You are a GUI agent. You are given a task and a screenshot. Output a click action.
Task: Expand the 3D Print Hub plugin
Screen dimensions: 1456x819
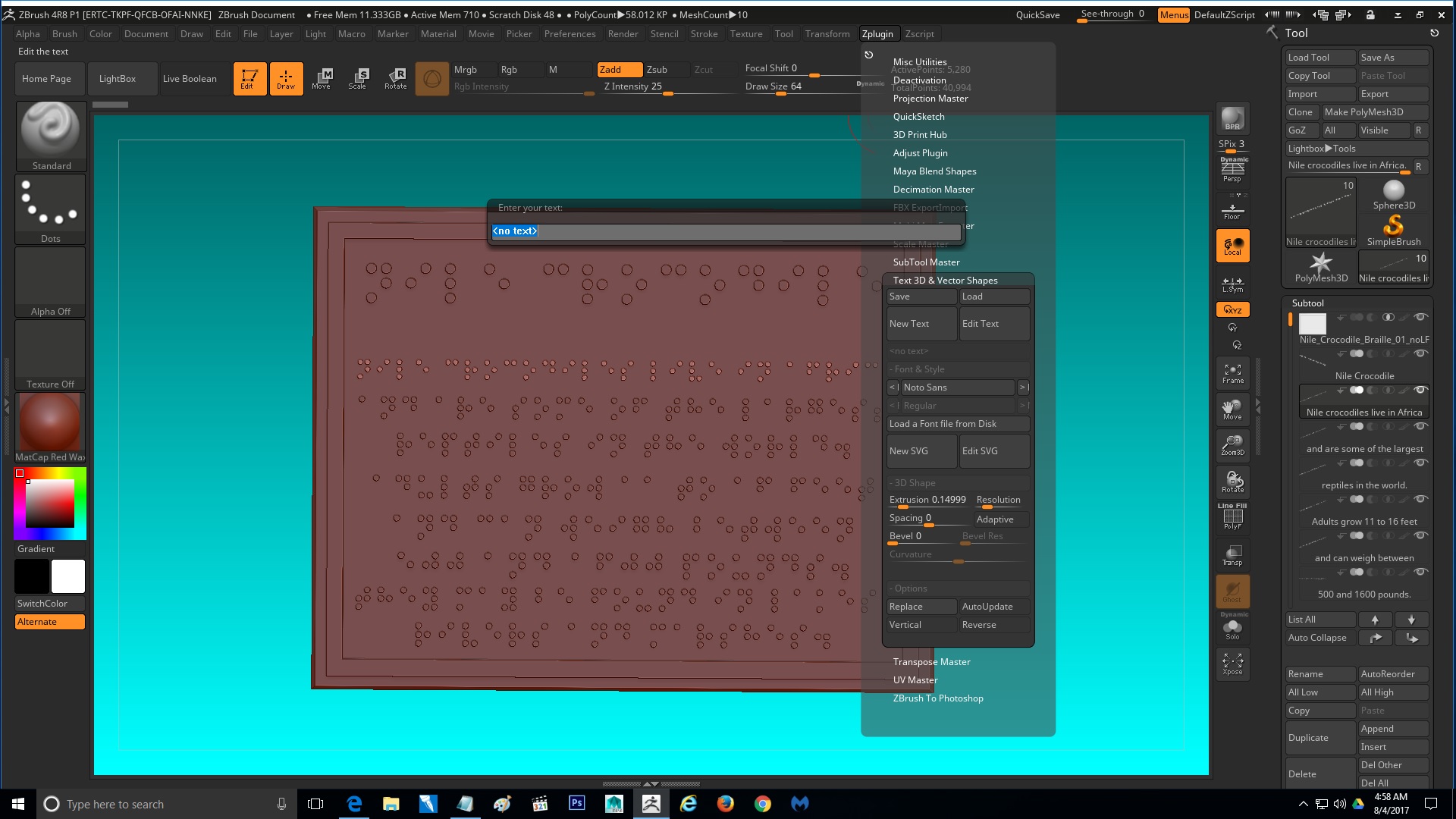click(x=920, y=135)
